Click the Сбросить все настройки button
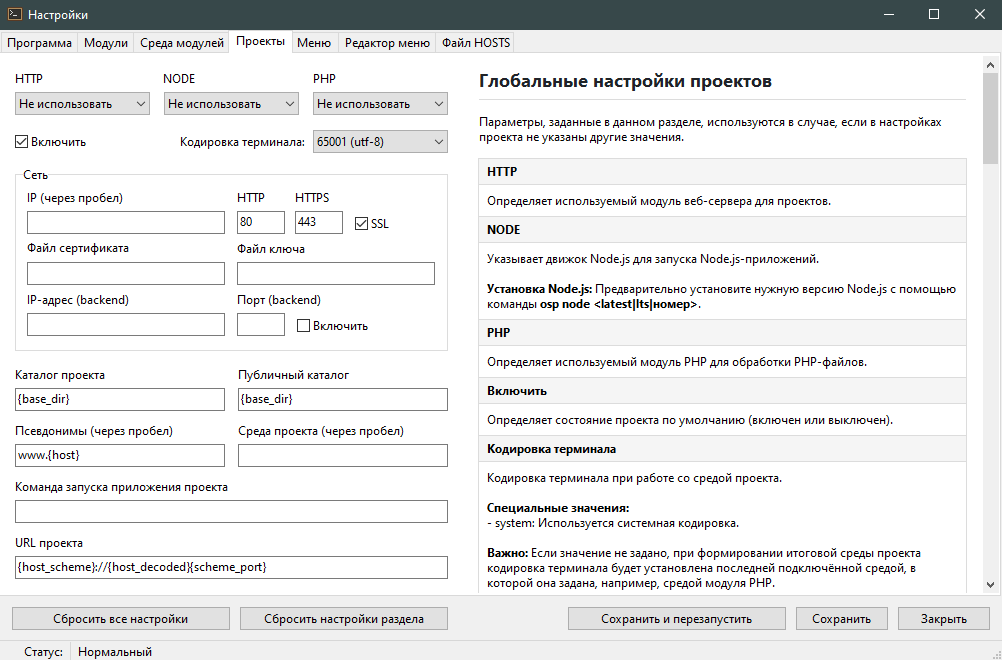1002x660 pixels. [120, 618]
